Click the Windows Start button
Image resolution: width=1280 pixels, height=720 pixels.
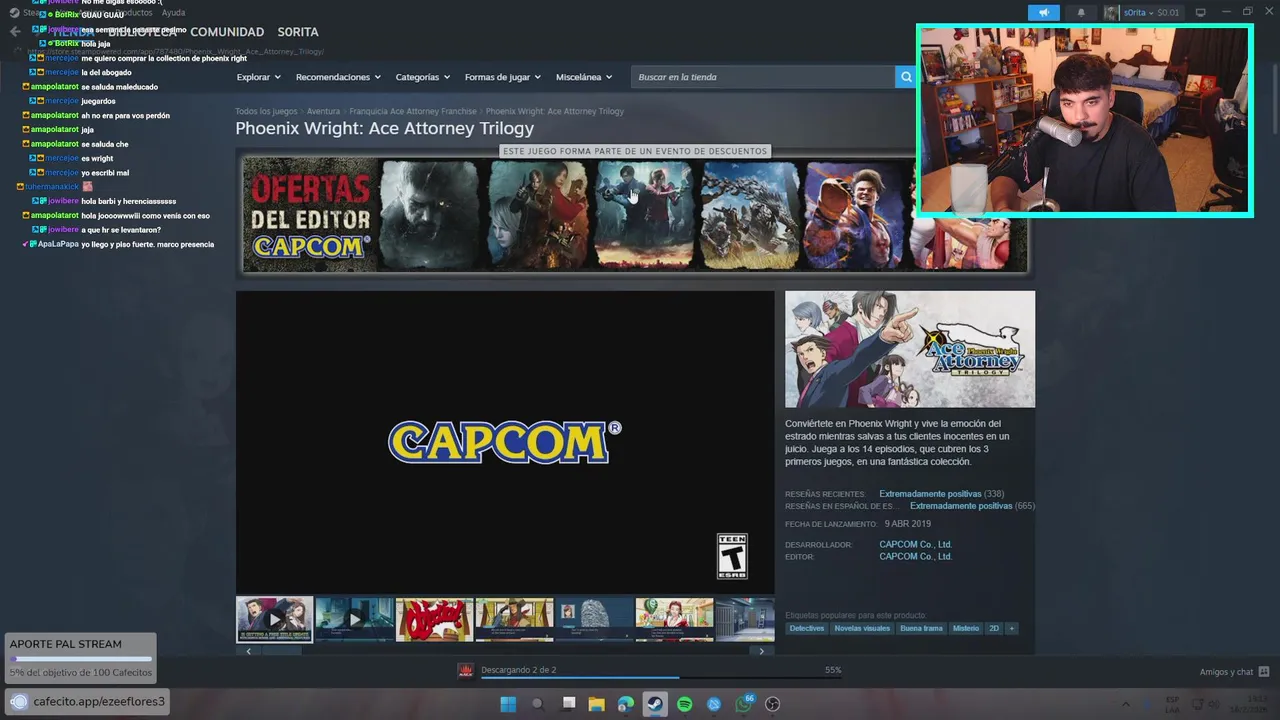point(508,704)
